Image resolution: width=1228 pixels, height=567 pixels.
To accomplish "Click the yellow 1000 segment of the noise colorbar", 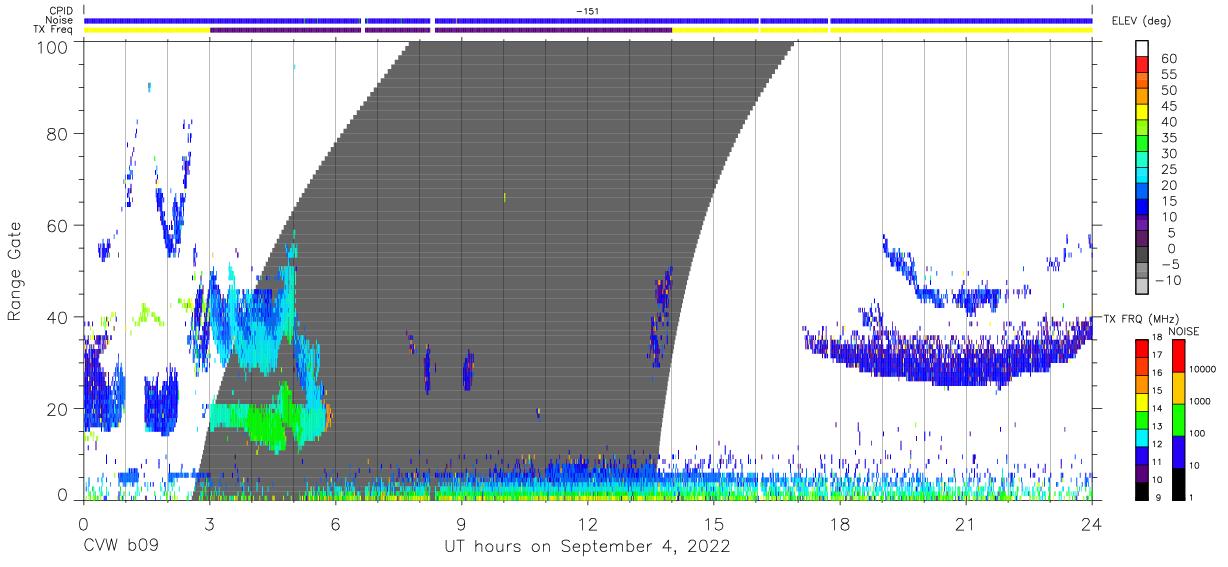I will [1178, 388].
